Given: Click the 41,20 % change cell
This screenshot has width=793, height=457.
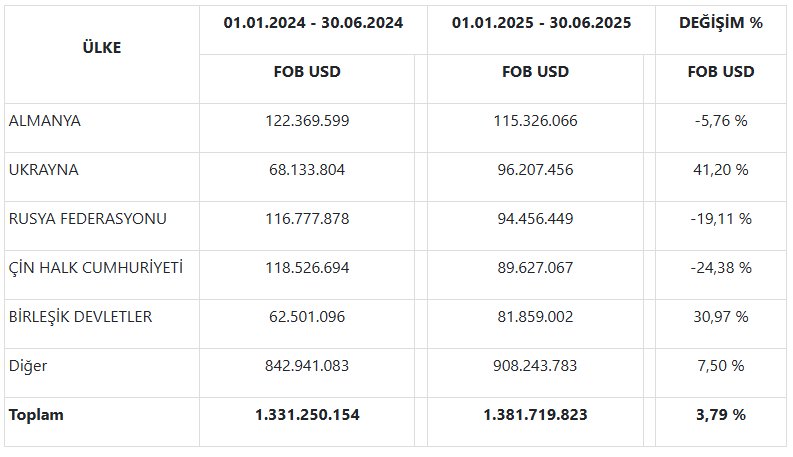Looking at the screenshot, I should [721, 170].
